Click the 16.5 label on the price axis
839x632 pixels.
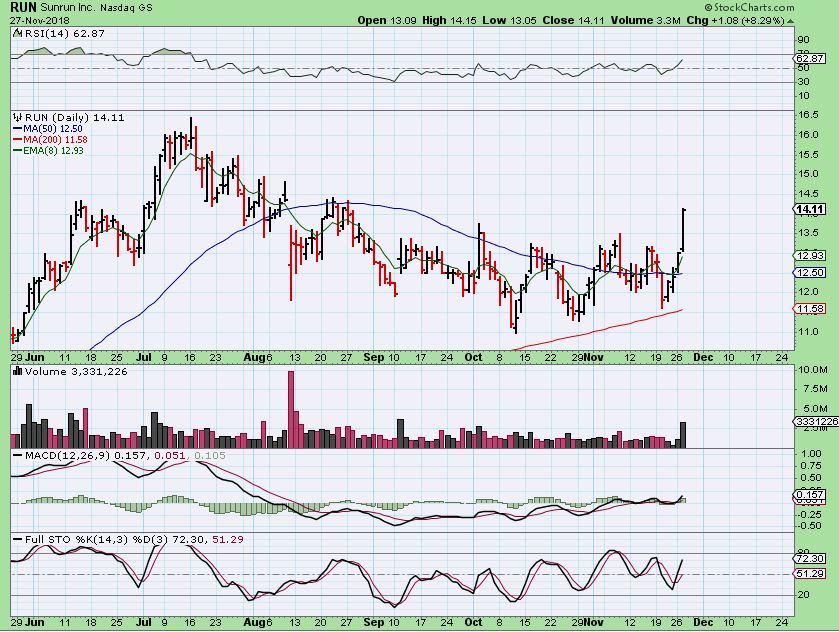tap(807, 115)
